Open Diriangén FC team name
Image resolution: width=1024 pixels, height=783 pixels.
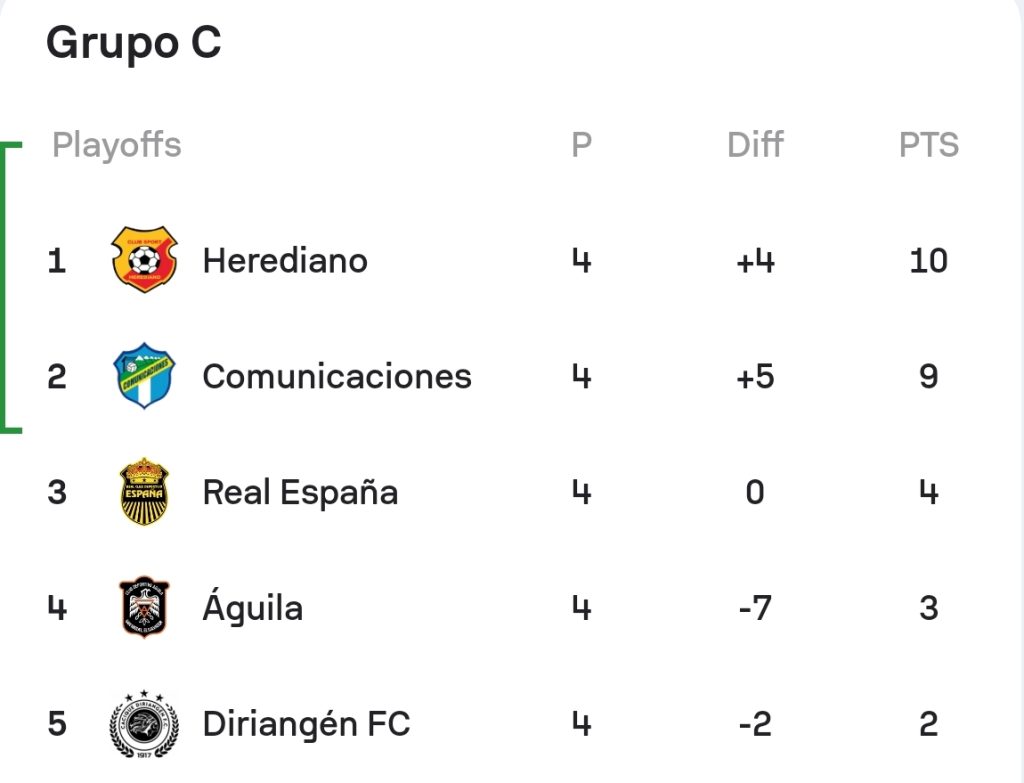coord(306,724)
